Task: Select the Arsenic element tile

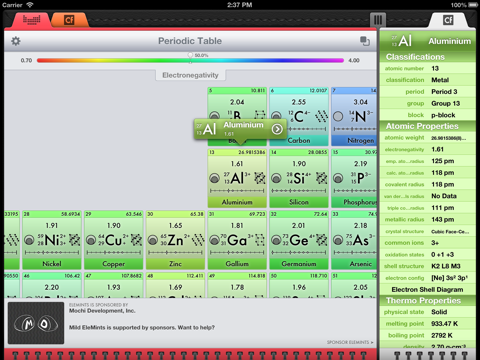Action: point(354,240)
